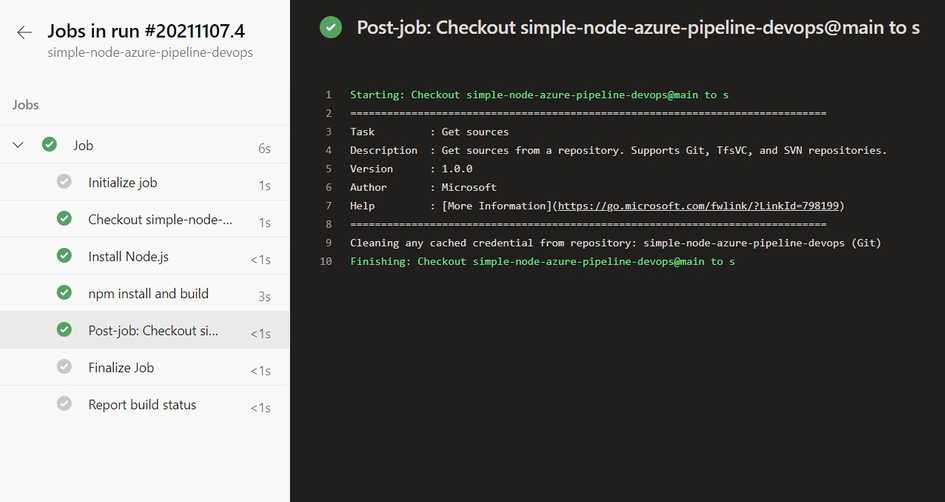Collapse the Job tree with the chevron
This screenshot has width=945, height=502.
[x=18, y=145]
